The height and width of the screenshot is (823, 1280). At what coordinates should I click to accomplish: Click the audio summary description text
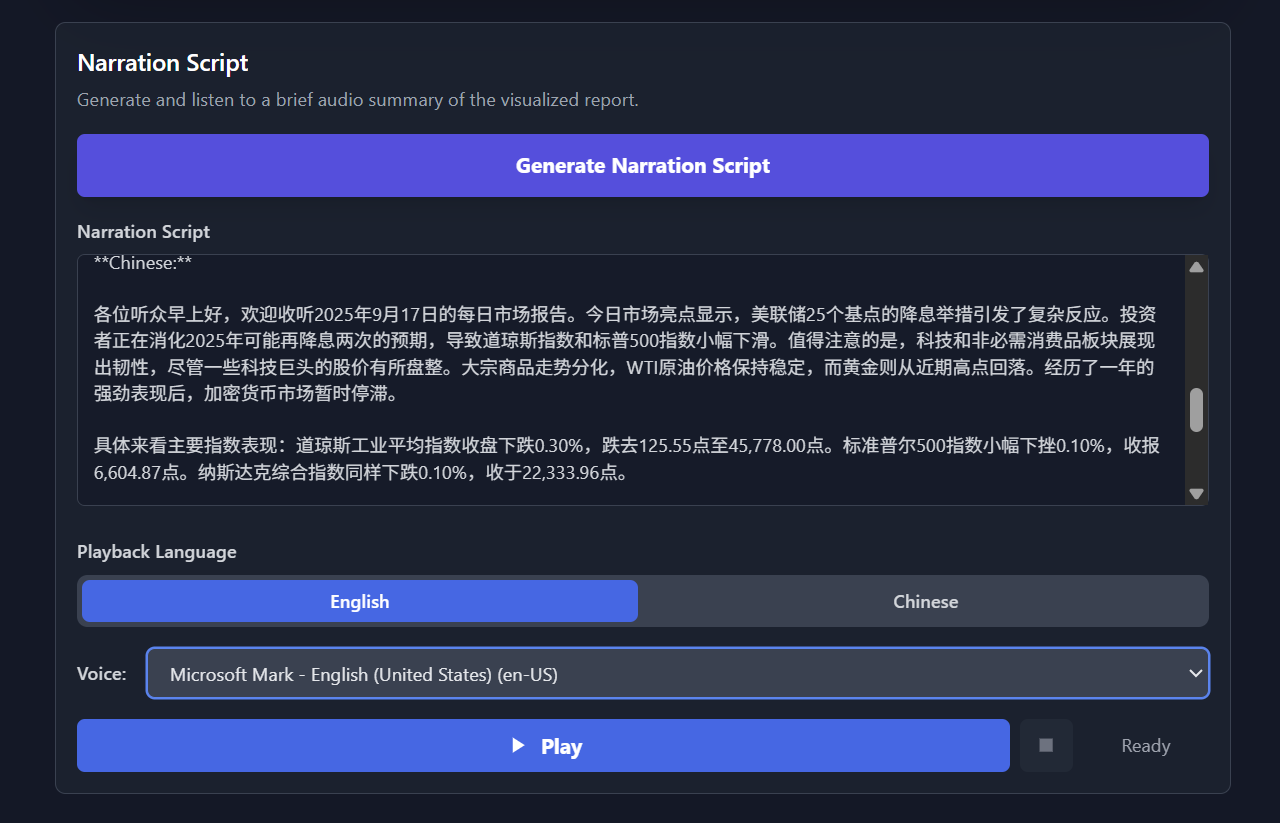357,100
